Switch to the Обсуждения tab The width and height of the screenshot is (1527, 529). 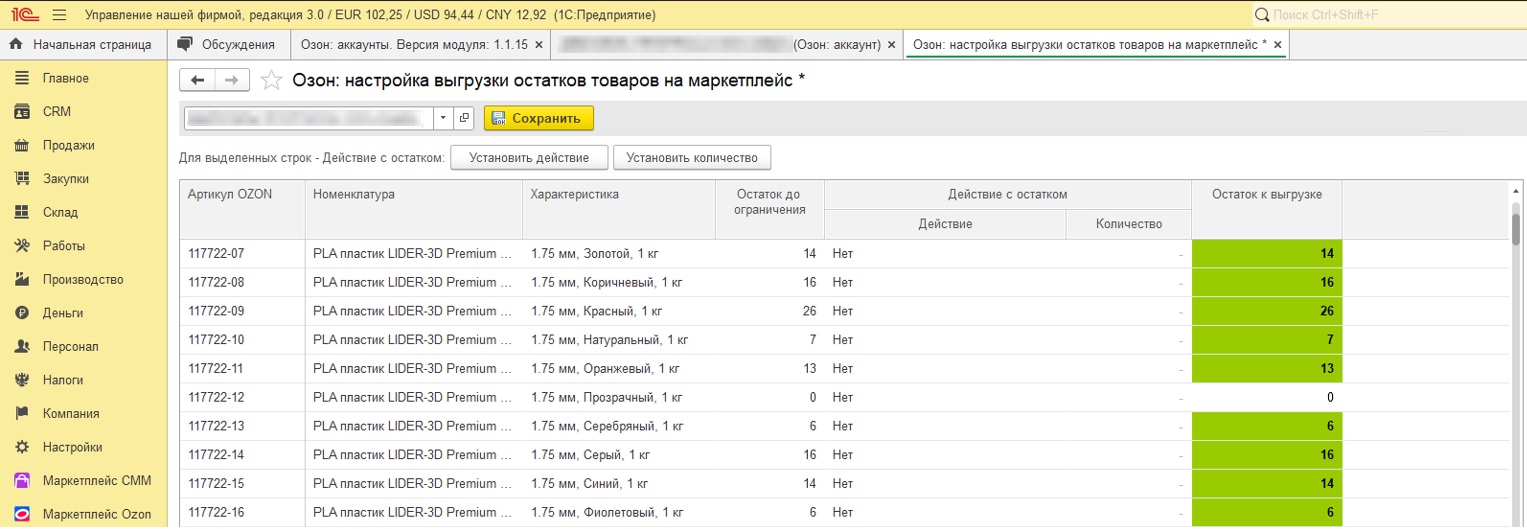point(227,45)
